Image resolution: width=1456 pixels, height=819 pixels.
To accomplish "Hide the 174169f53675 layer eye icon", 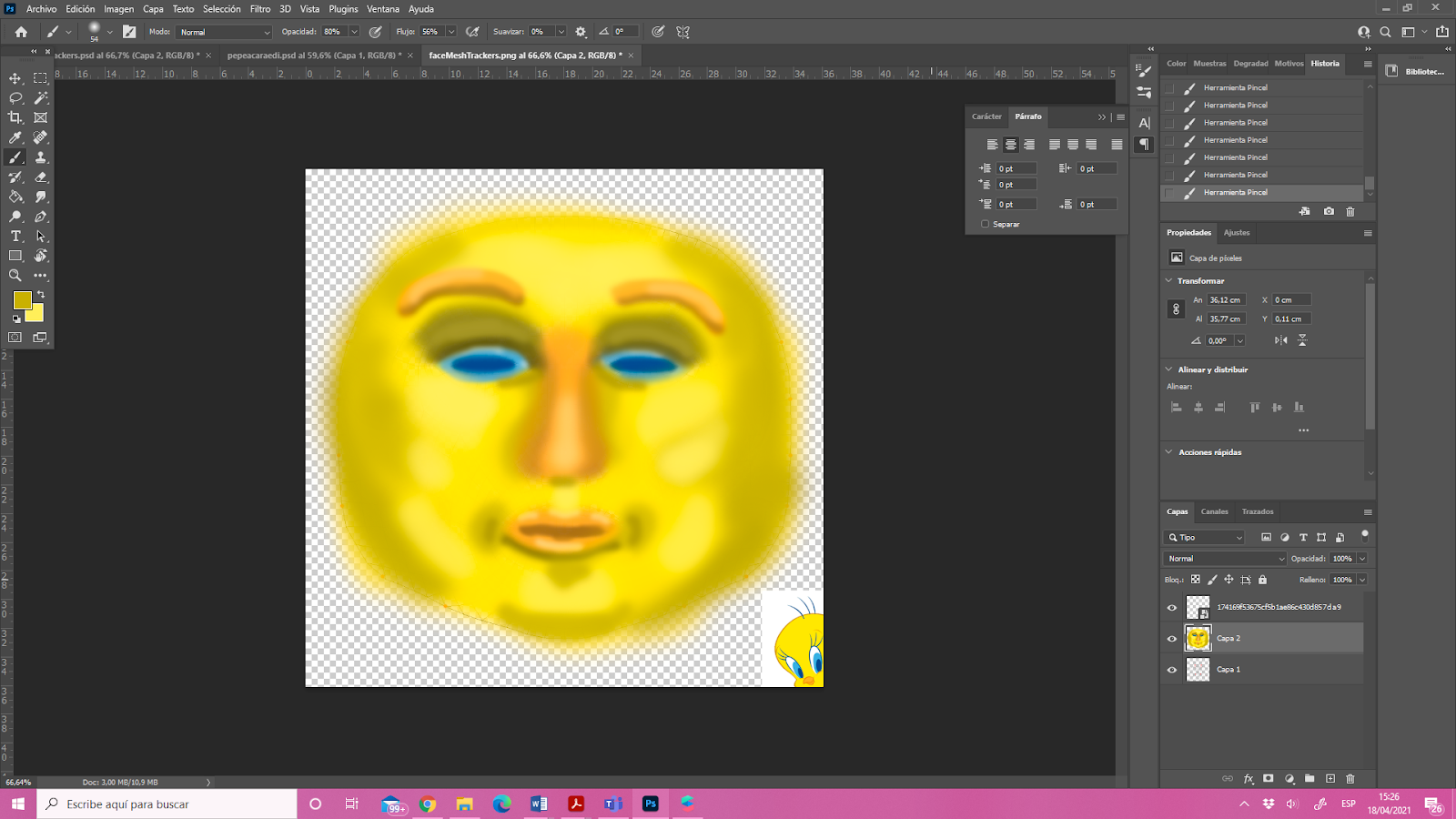I will click(1172, 608).
